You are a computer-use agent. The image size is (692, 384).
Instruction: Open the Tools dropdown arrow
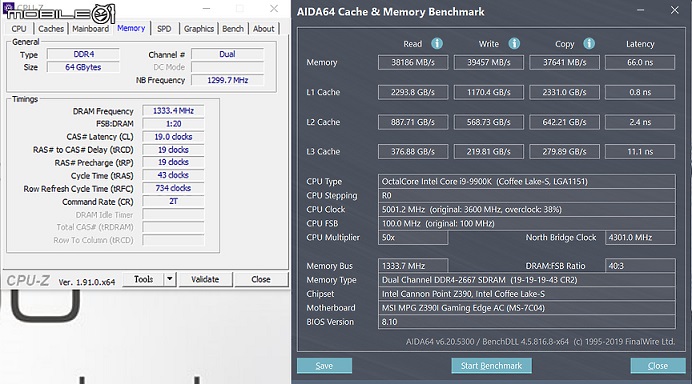[x=170, y=279]
